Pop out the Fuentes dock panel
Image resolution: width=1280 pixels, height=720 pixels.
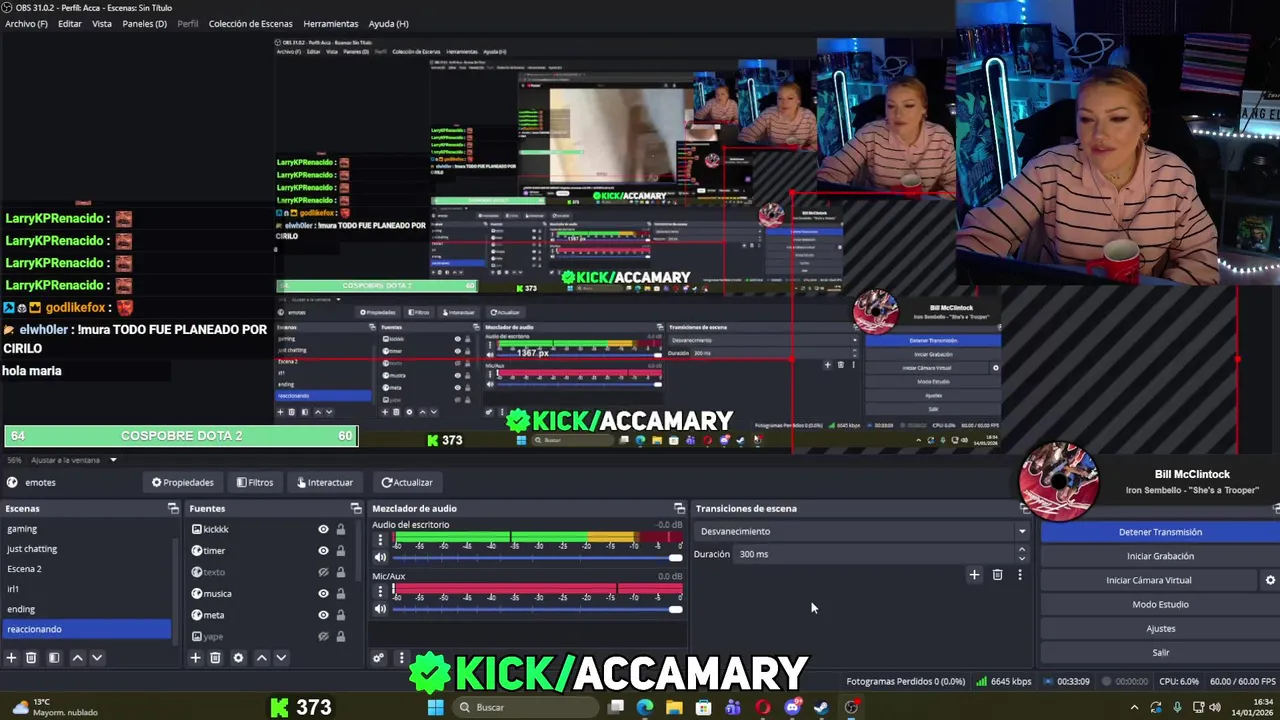point(356,509)
